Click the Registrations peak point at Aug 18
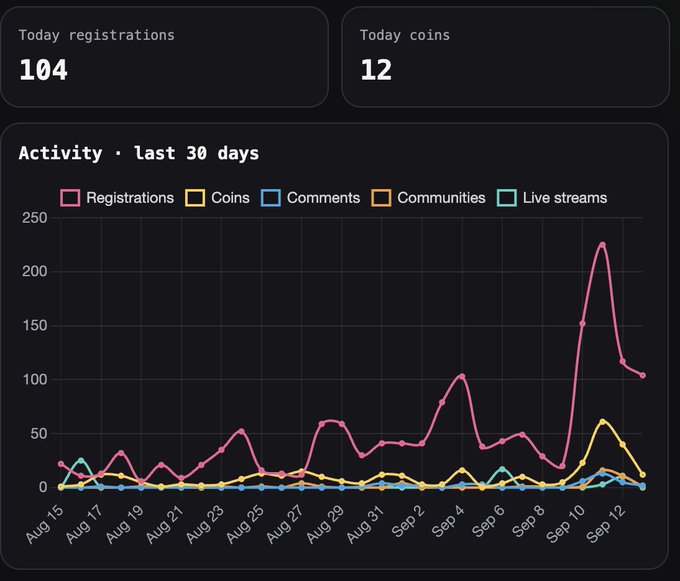 coord(121,453)
